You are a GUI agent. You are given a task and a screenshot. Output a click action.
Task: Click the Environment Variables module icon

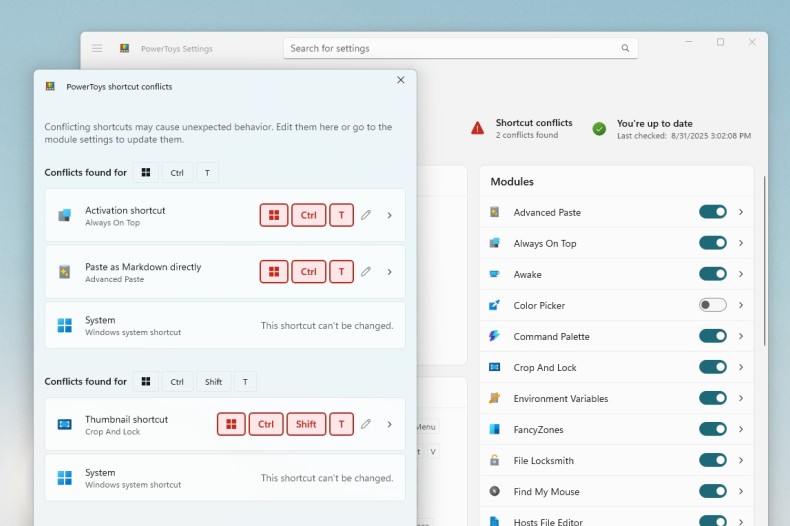coord(495,398)
